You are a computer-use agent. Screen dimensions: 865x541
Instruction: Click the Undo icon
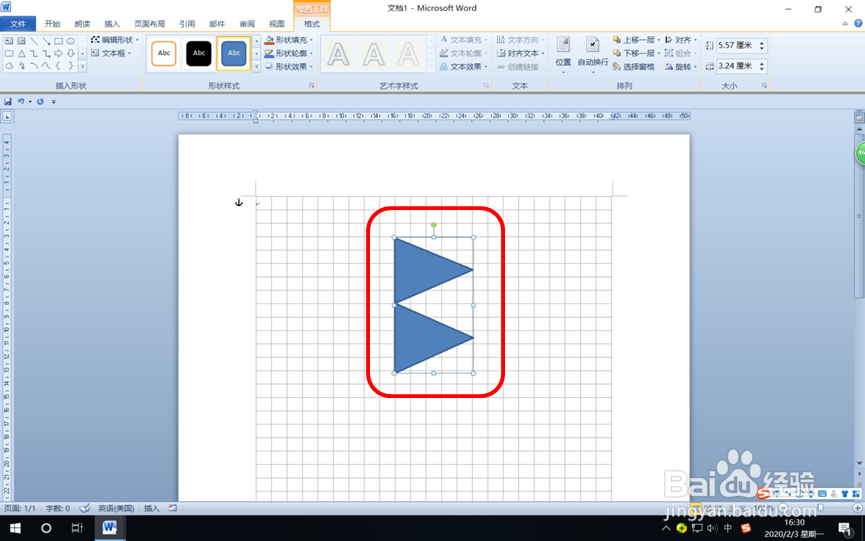pyautogui.click(x=21, y=101)
